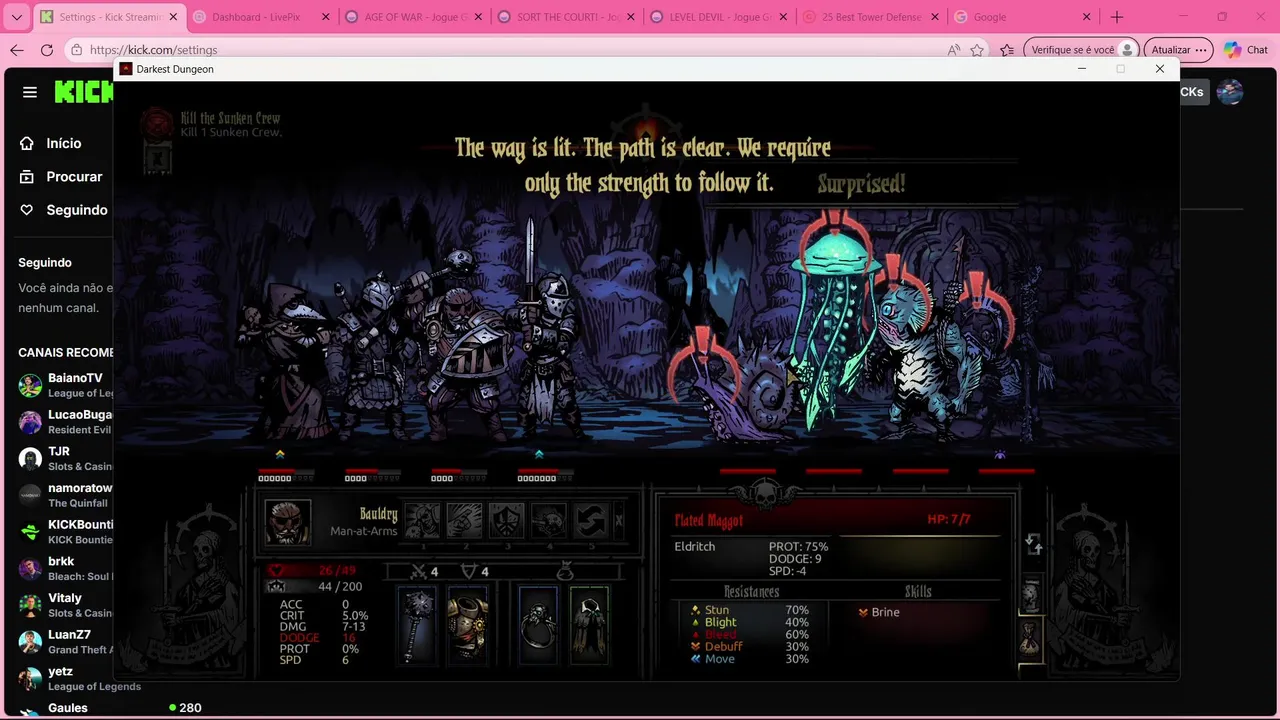Viewport: 1280px width, 720px height.
Task: Switch to LEVEL DEVIL browser tab
Action: 719,17
